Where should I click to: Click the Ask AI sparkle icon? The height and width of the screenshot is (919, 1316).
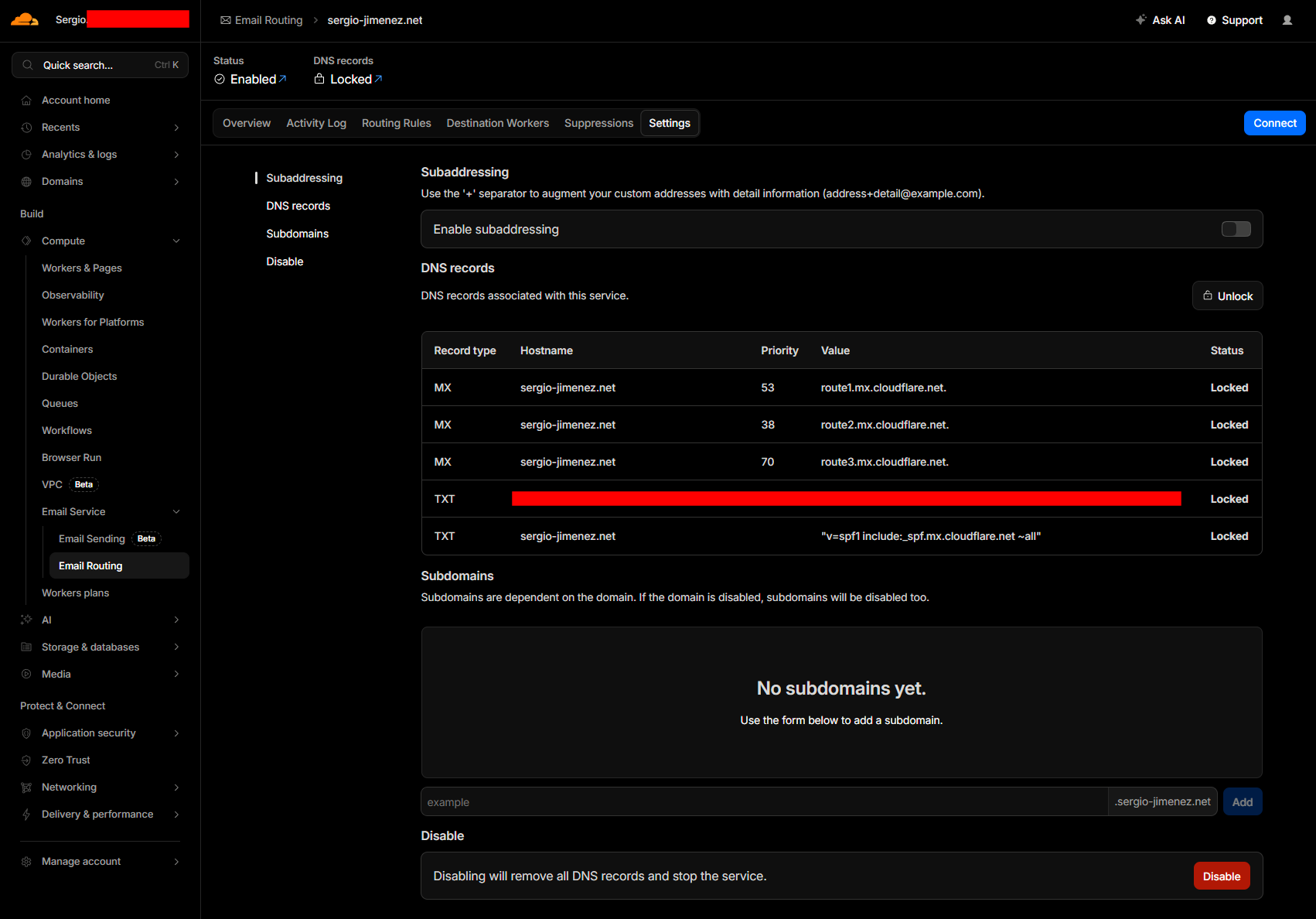(1140, 20)
